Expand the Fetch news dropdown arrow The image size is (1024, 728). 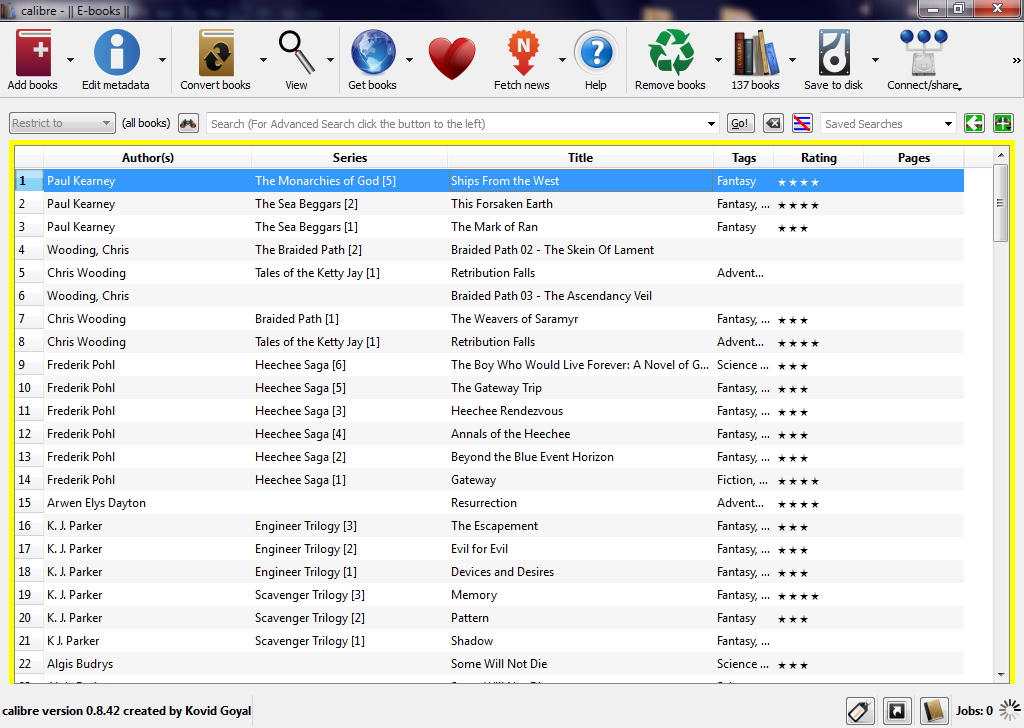point(562,60)
